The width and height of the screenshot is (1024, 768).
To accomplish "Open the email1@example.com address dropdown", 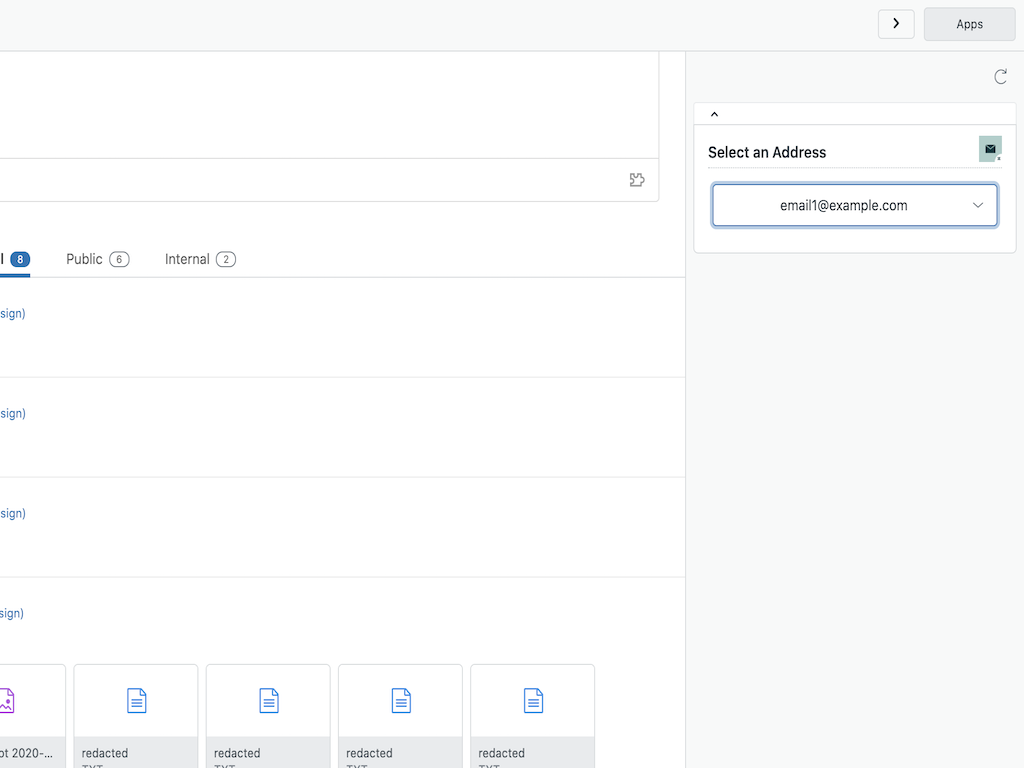I will (854, 205).
